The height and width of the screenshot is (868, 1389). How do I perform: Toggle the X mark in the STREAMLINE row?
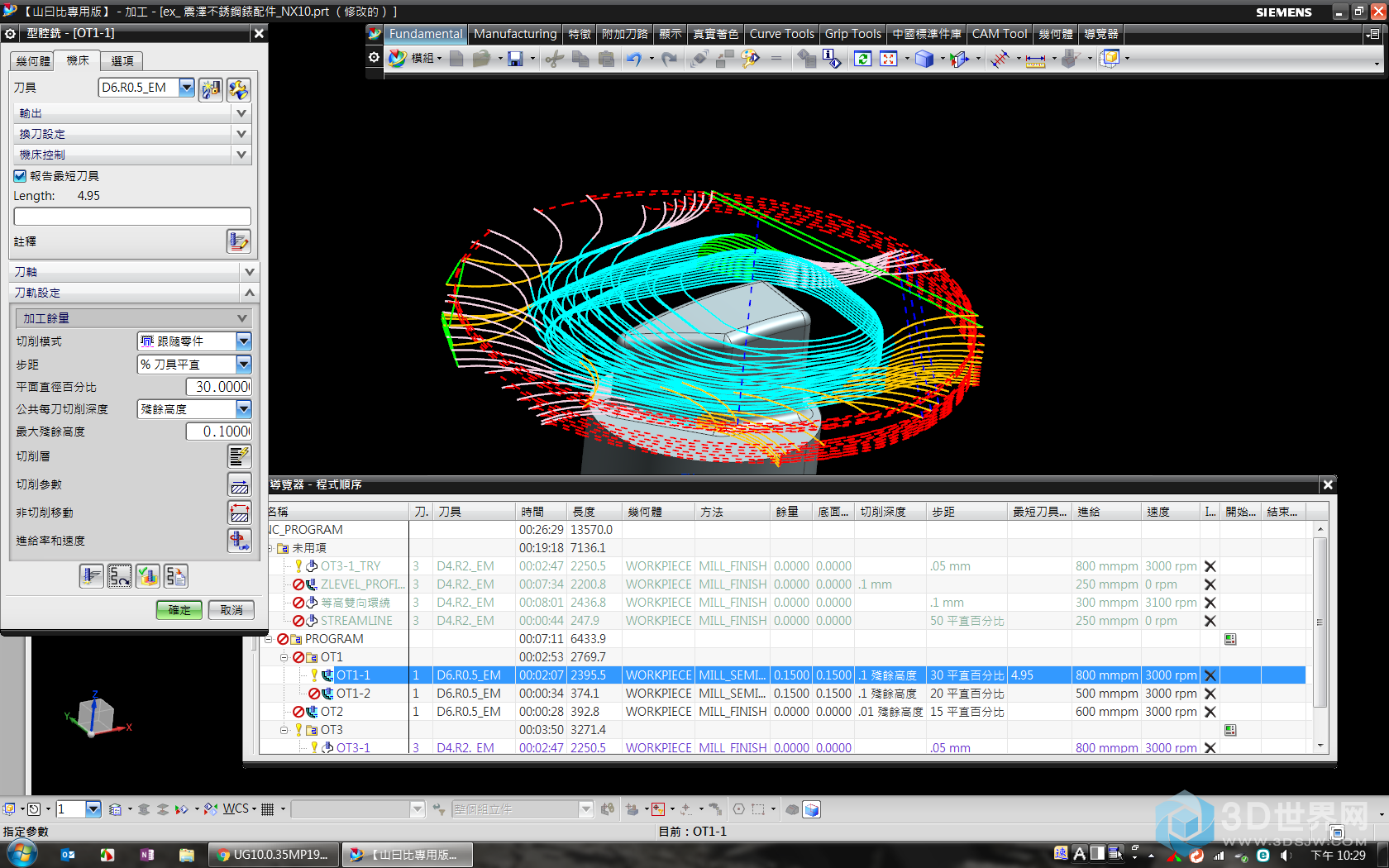(x=1210, y=621)
